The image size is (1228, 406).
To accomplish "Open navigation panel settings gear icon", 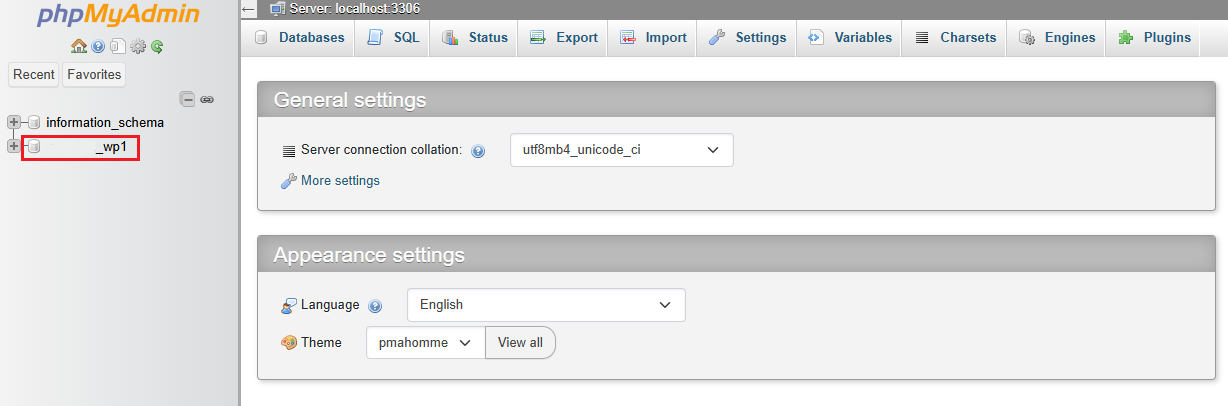I will (x=138, y=46).
